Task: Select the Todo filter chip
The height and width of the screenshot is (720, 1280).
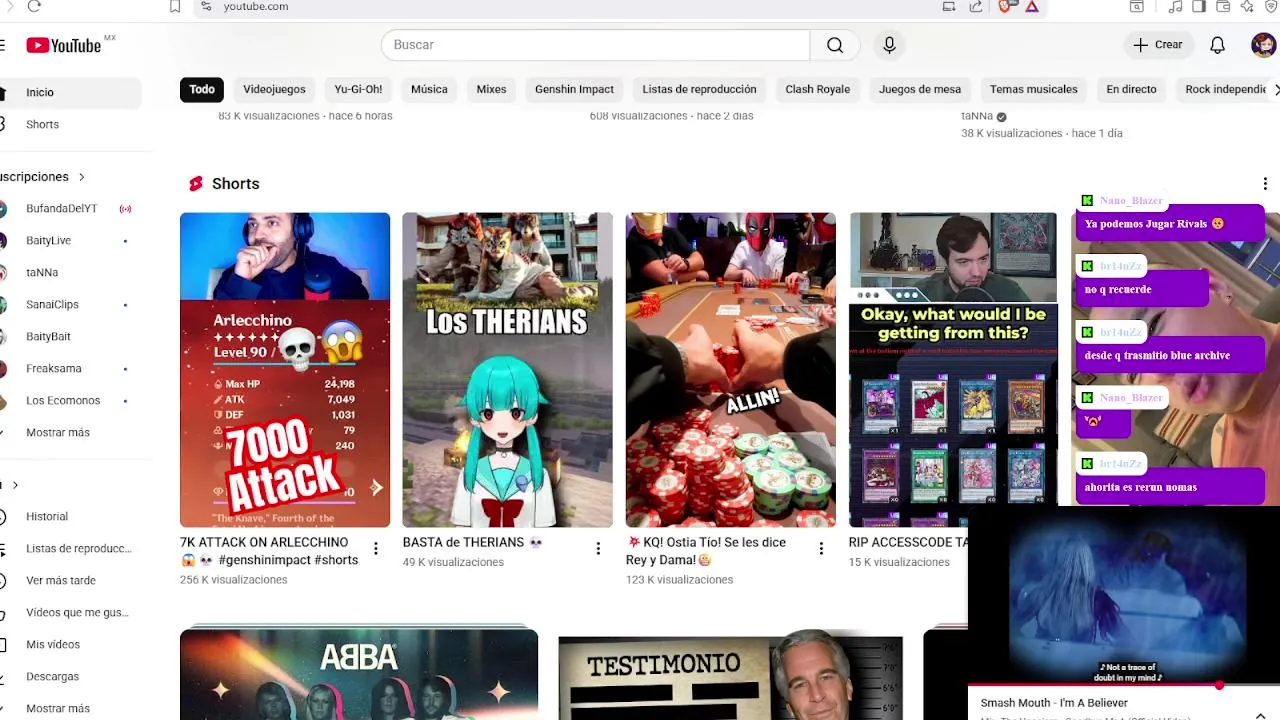Action: 202,89
